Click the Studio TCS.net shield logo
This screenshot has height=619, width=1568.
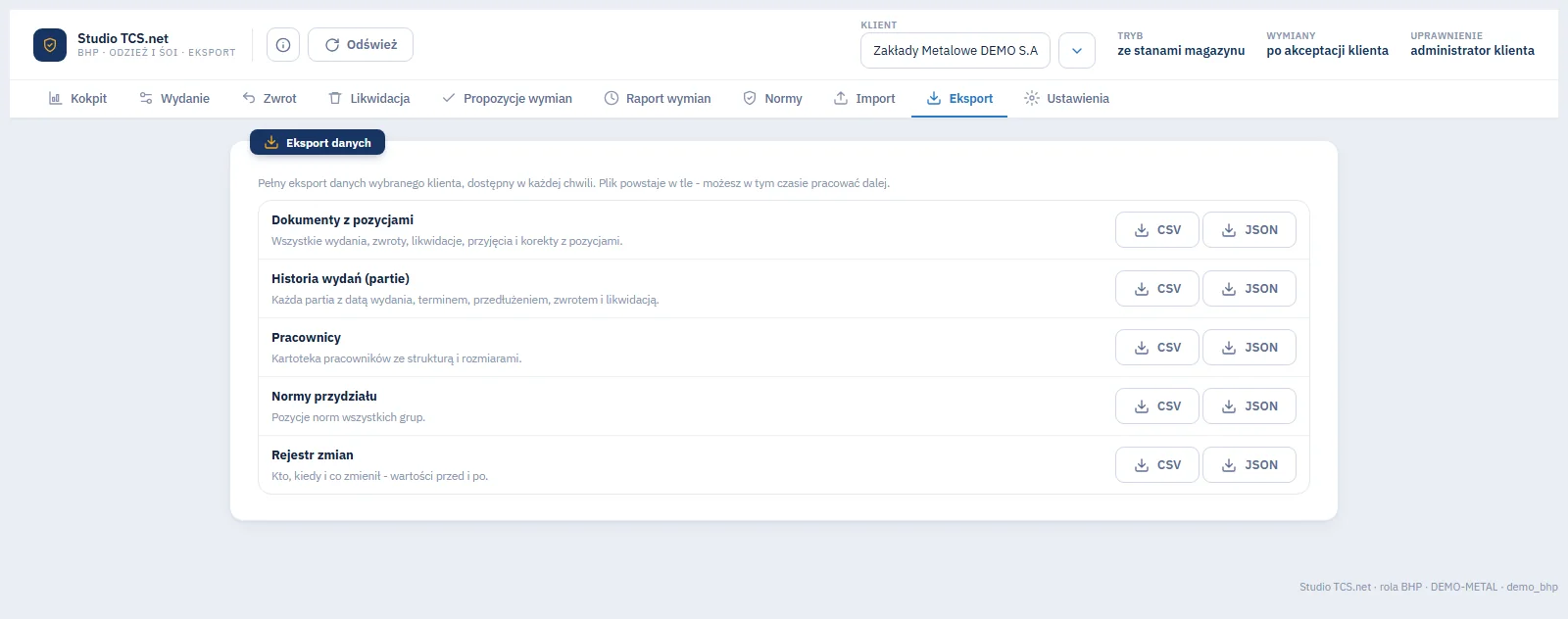click(x=50, y=45)
